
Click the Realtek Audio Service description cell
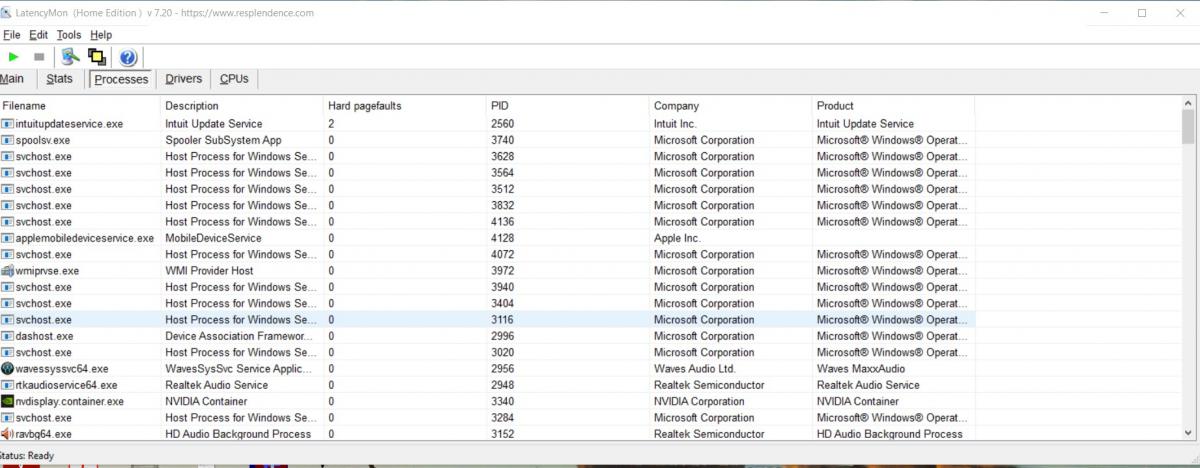pos(216,385)
